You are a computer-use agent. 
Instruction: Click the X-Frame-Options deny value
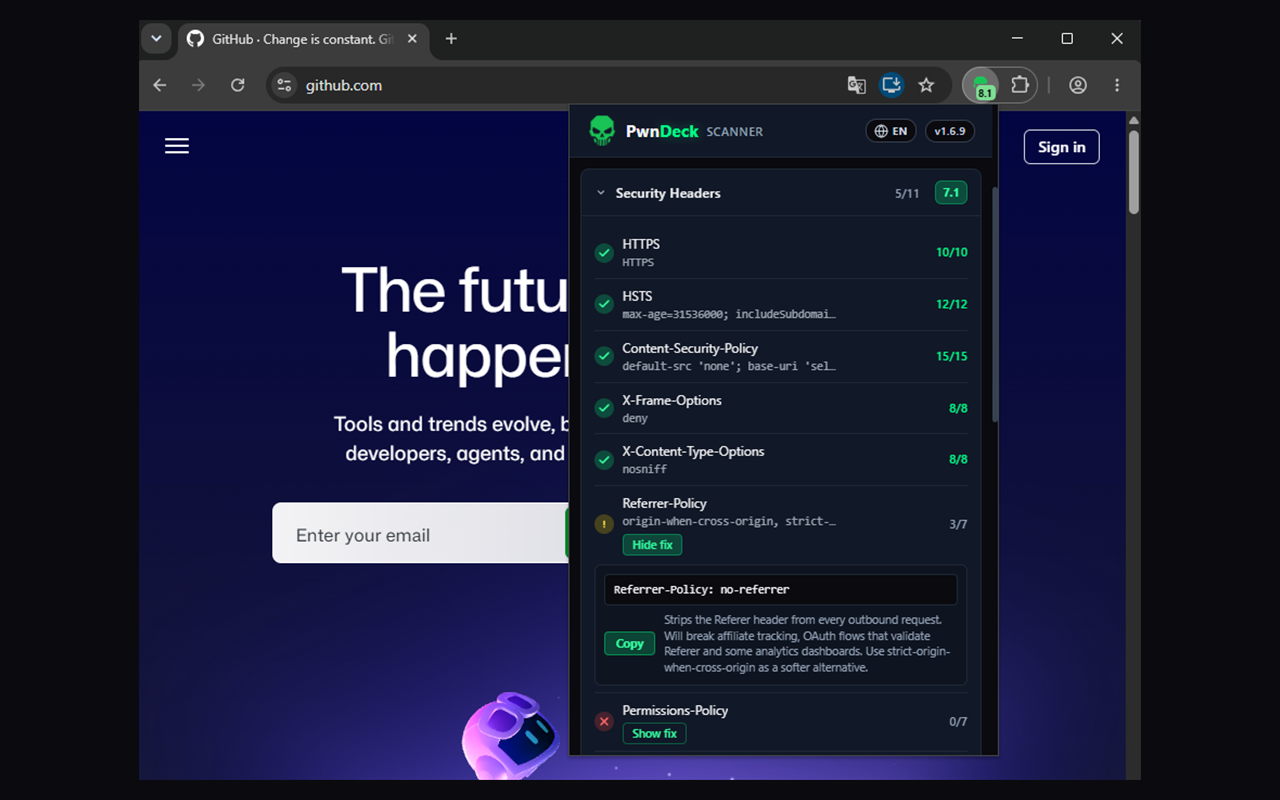point(635,418)
